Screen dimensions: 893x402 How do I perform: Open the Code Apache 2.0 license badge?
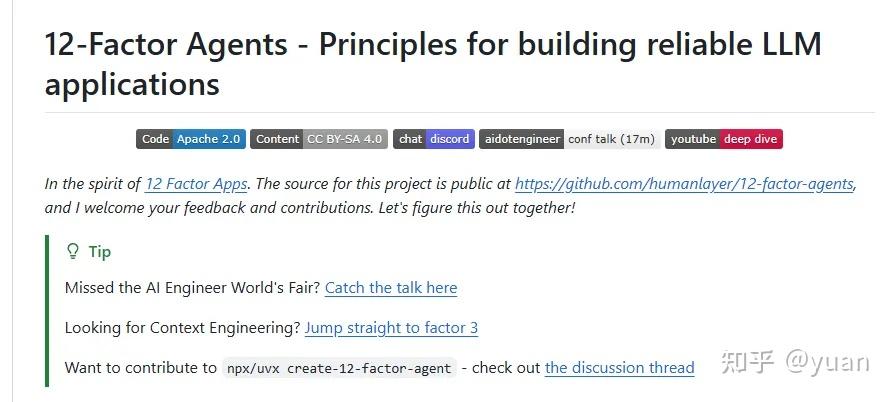coord(191,139)
